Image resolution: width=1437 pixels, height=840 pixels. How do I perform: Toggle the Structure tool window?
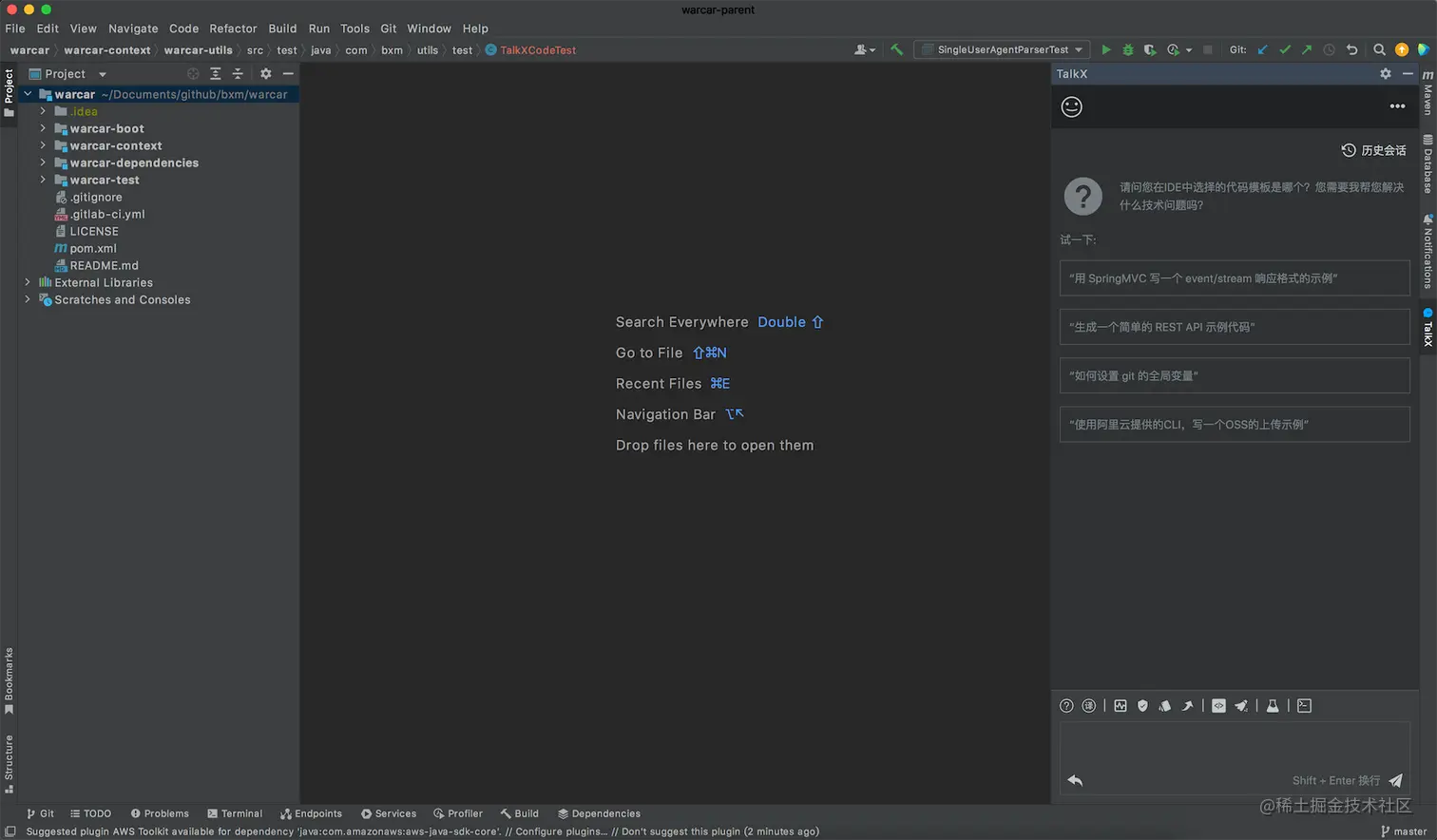click(x=9, y=763)
